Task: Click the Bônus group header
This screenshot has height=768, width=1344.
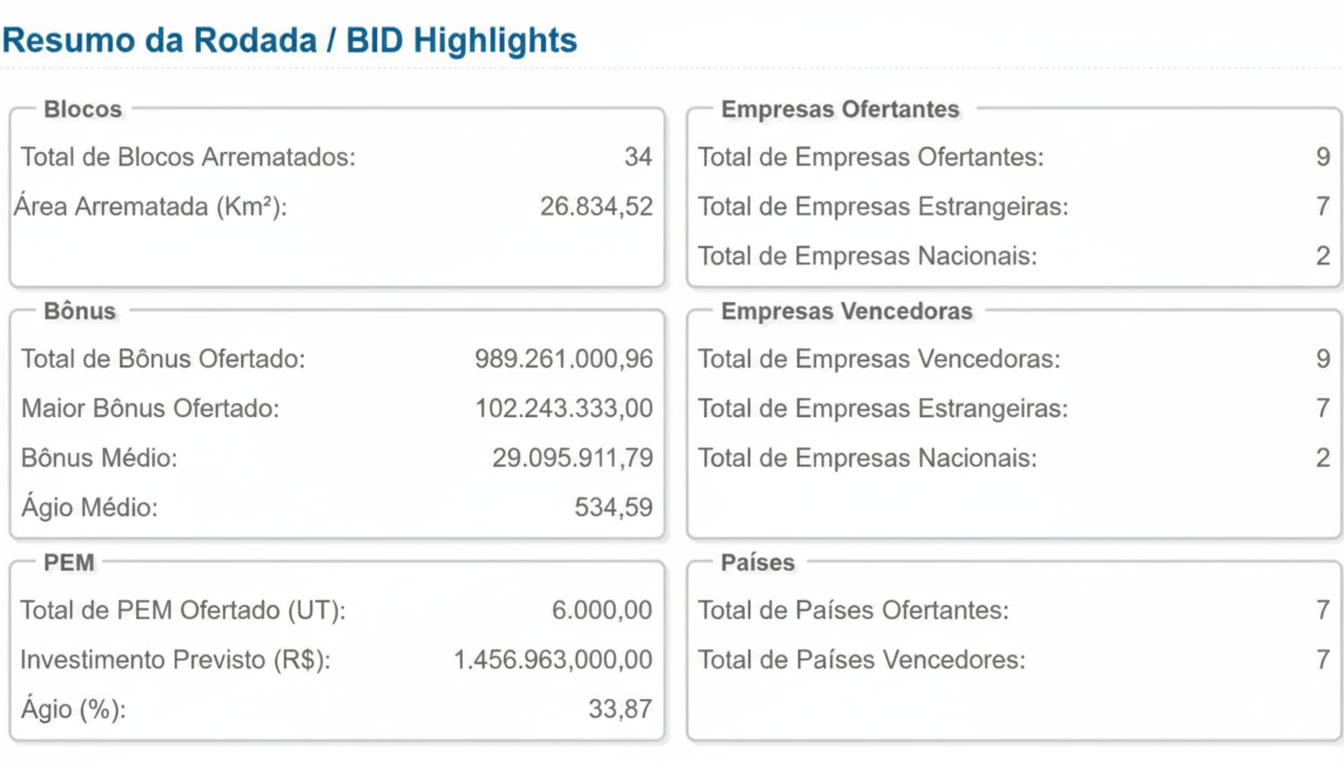Action: 80,311
